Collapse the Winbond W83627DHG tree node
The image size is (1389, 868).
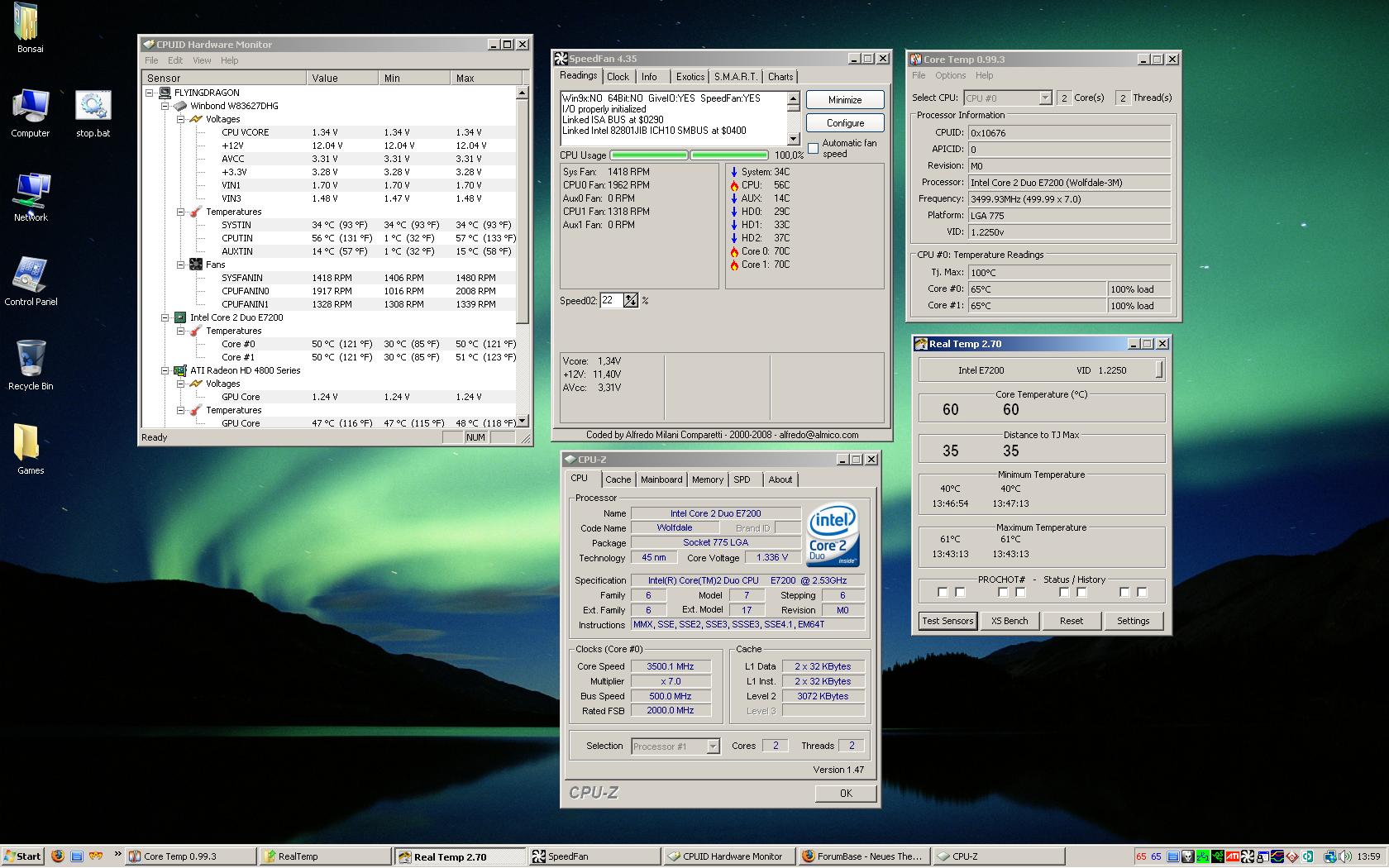(165, 106)
